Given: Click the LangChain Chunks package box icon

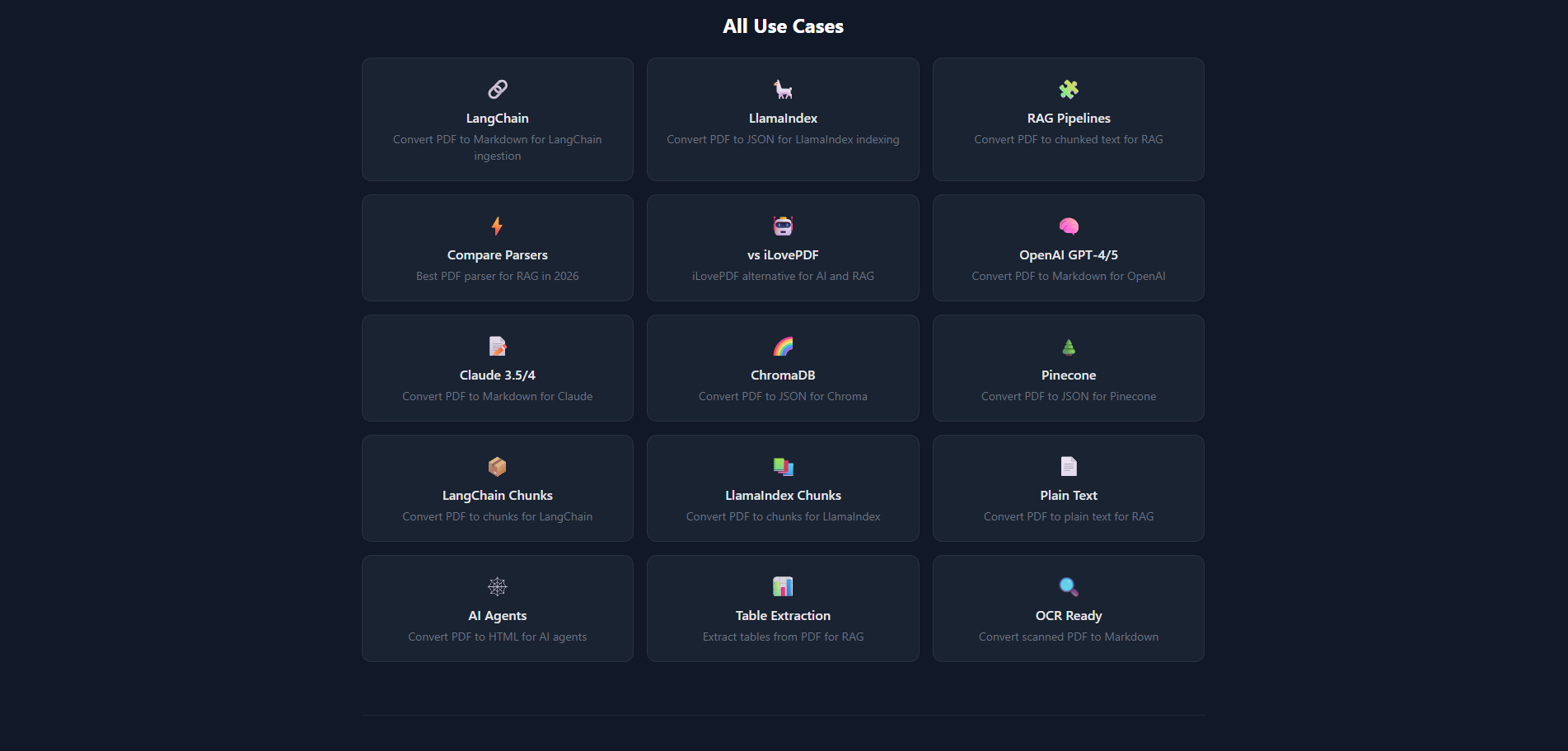Looking at the screenshot, I should click(498, 466).
